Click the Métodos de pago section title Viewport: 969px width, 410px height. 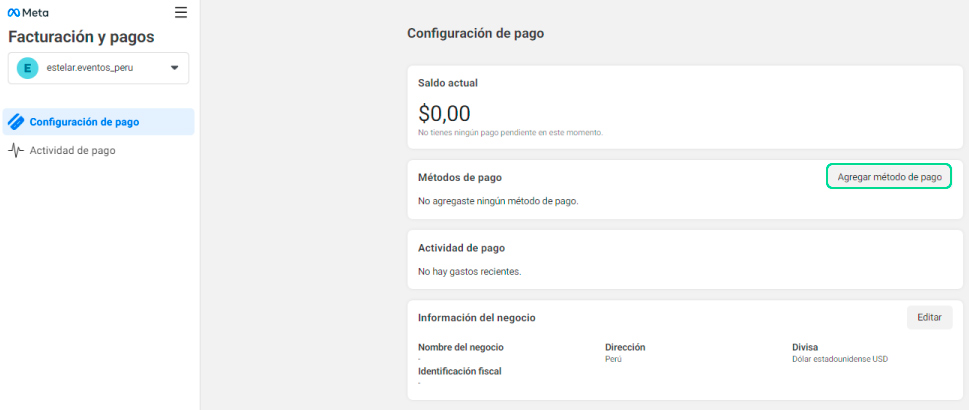coord(459,177)
